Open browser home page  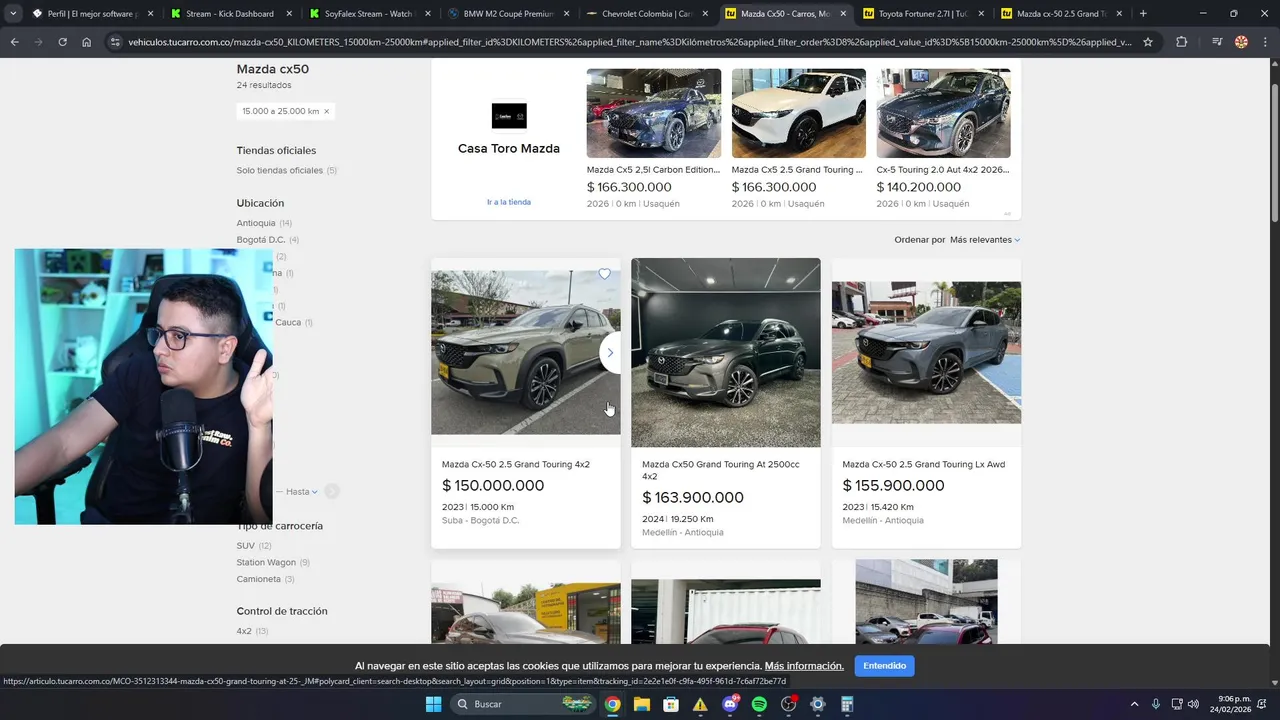(87, 42)
